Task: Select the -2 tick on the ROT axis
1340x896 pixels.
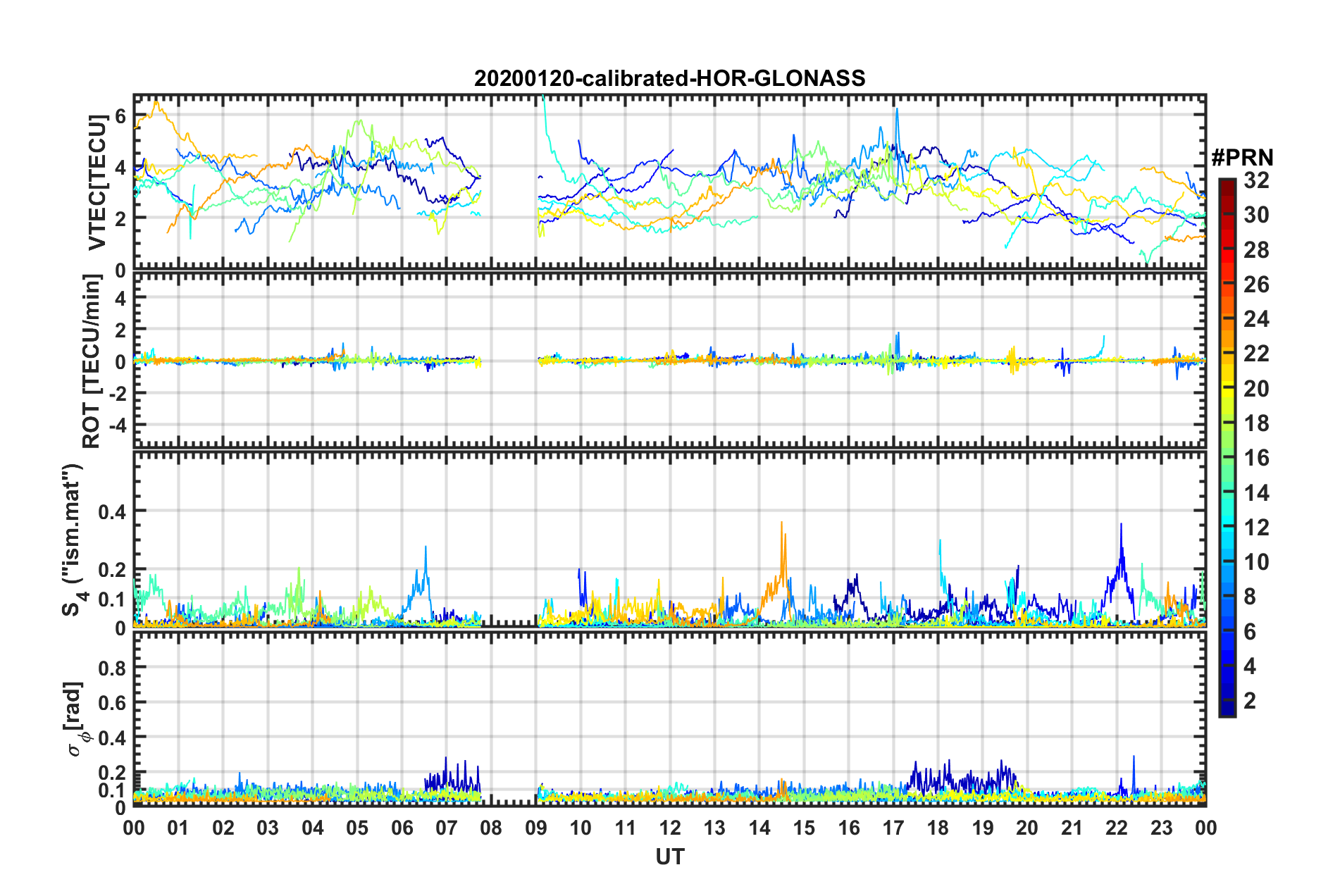Action: [x=116, y=394]
